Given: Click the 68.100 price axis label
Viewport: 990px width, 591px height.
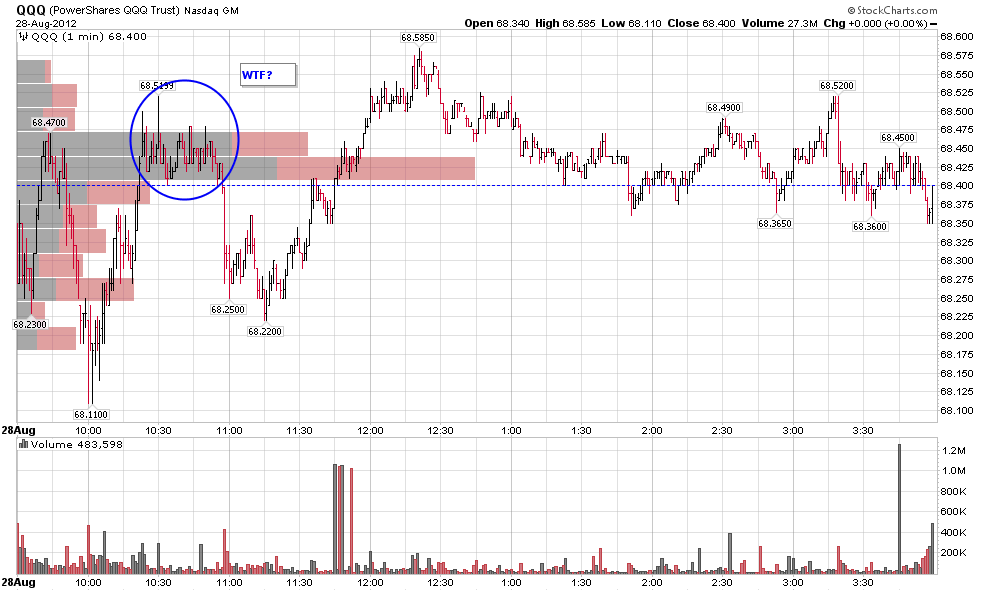Looking at the screenshot, I should [957, 410].
